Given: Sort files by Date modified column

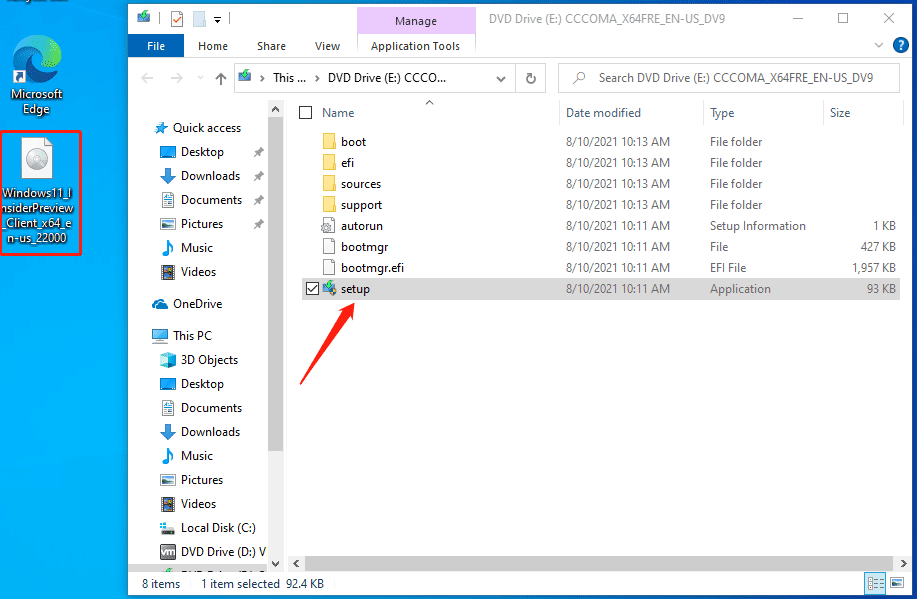Looking at the screenshot, I should (603, 113).
